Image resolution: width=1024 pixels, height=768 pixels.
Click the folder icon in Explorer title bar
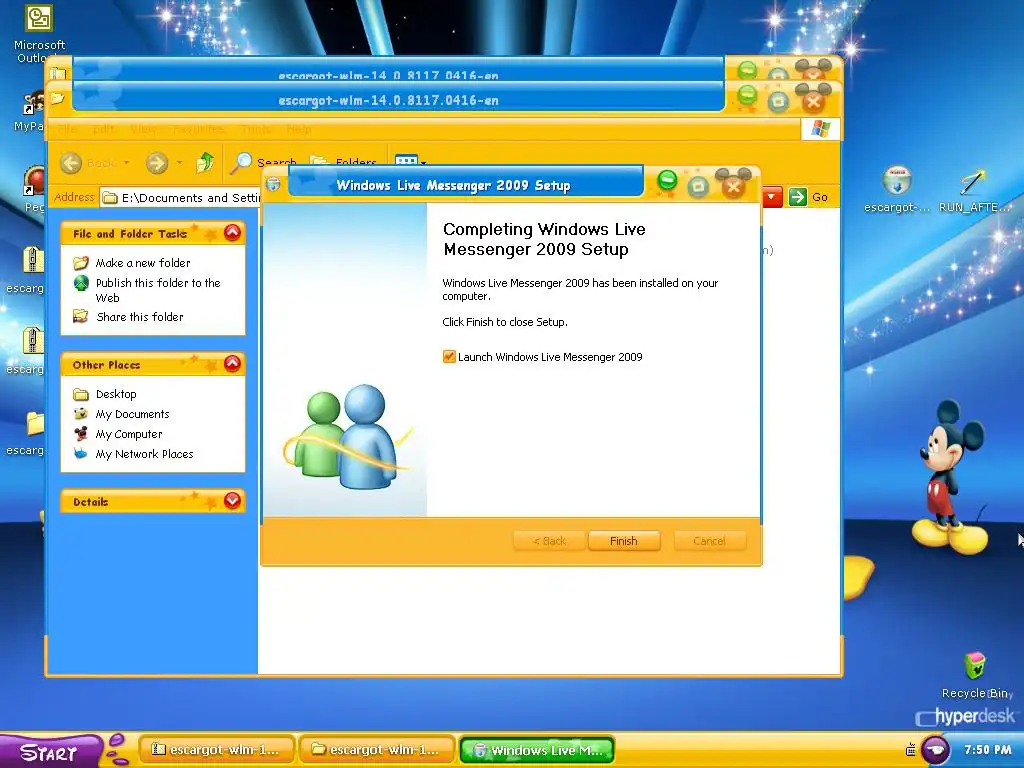58,99
